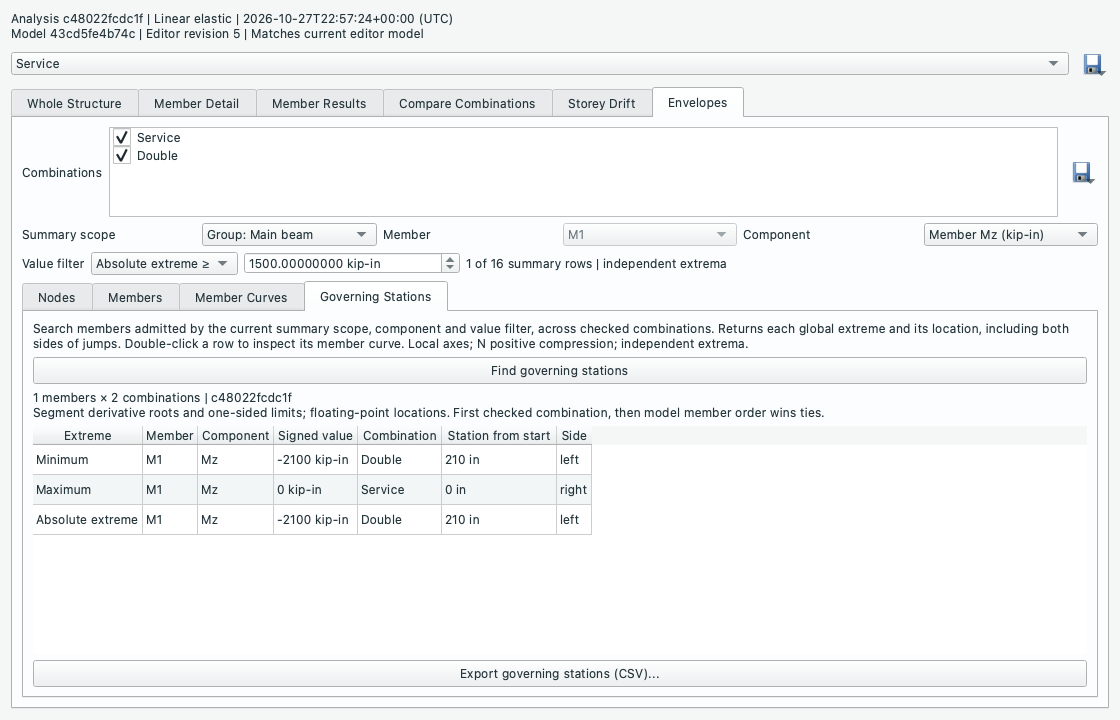Switch to the Whole Structure tab

[x=74, y=104]
